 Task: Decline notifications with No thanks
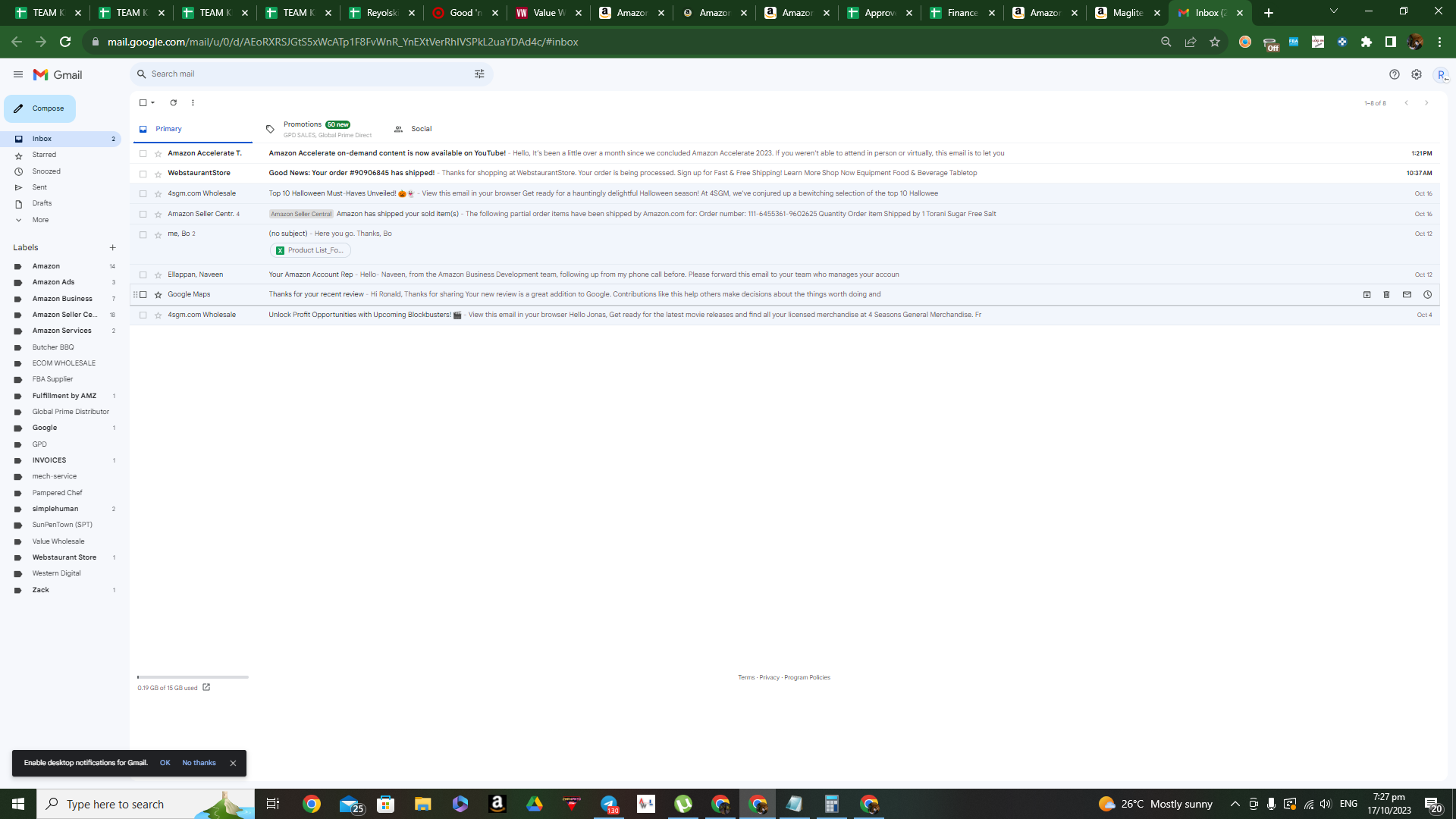(199, 763)
